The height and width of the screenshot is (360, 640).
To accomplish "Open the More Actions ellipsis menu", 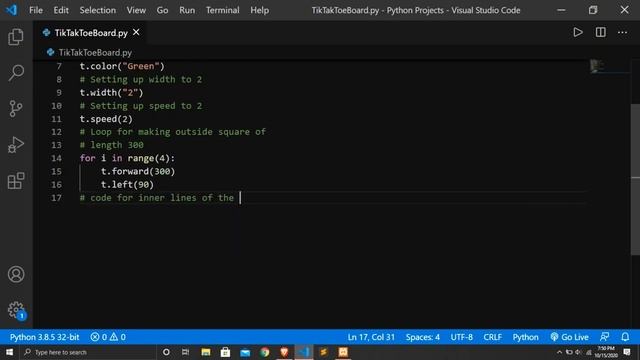I will pos(622,32).
